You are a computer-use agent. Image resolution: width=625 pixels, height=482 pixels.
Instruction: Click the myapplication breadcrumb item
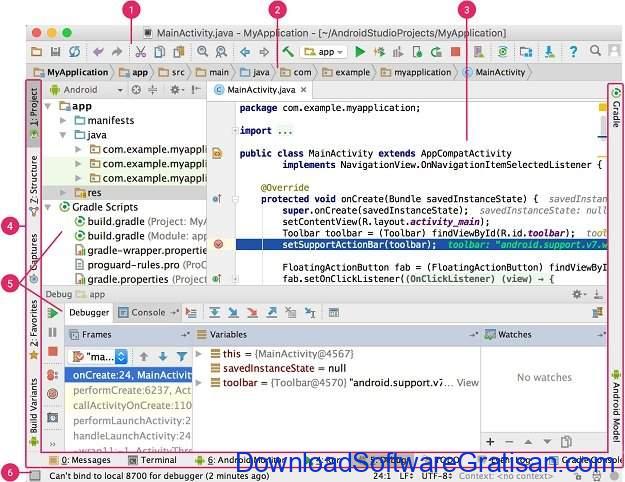pos(416,73)
